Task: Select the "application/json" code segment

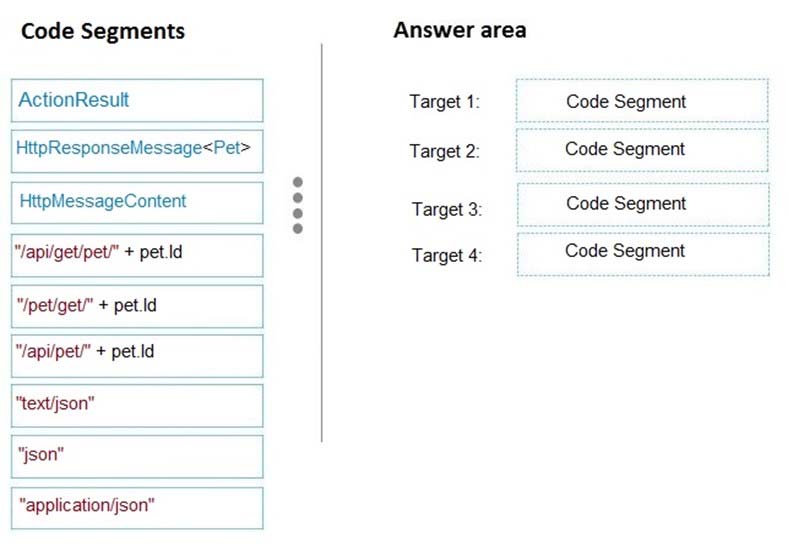Action: pyautogui.click(x=137, y=508)
